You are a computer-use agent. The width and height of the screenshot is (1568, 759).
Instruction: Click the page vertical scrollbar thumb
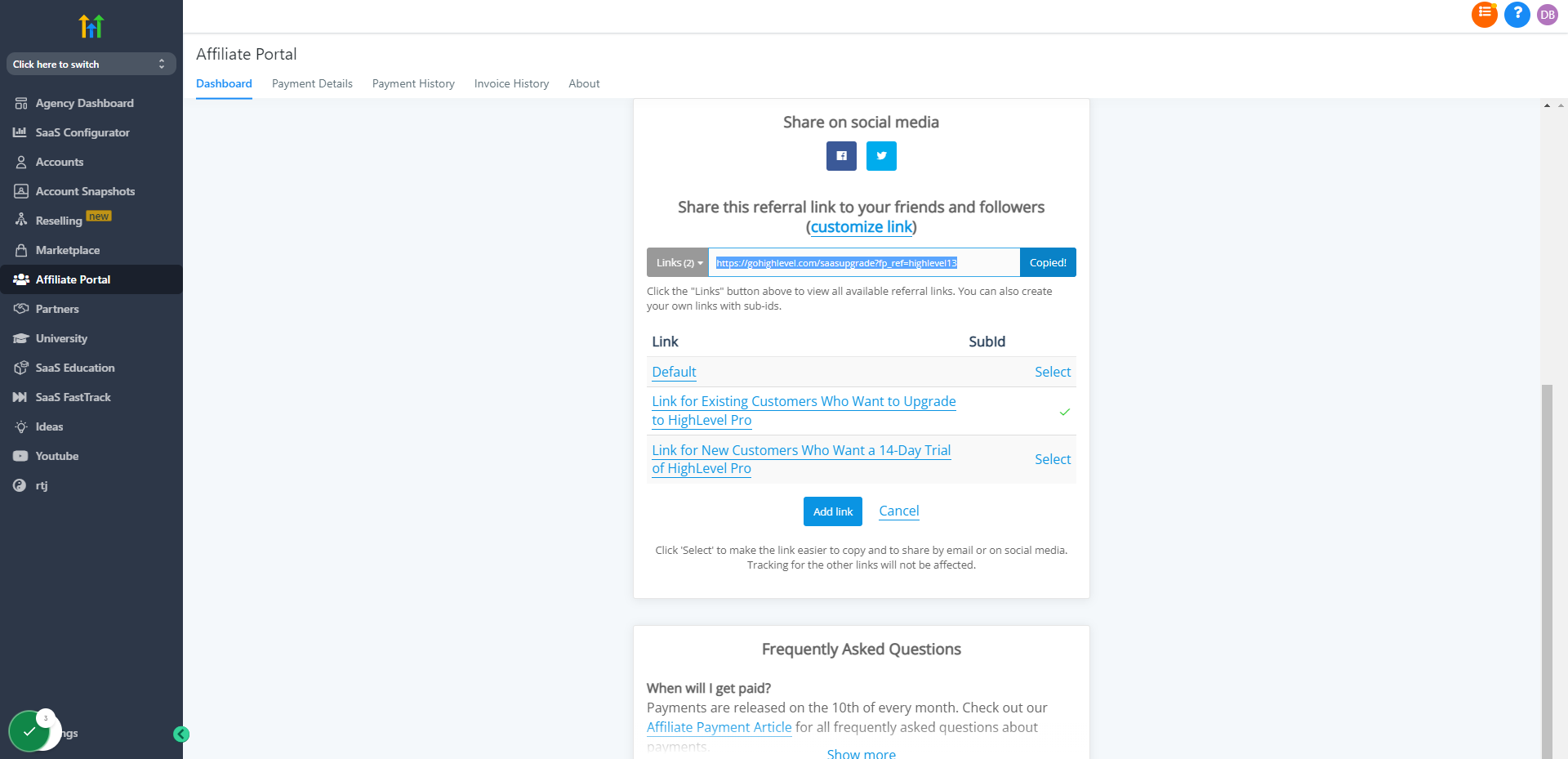pos(1547,572)
